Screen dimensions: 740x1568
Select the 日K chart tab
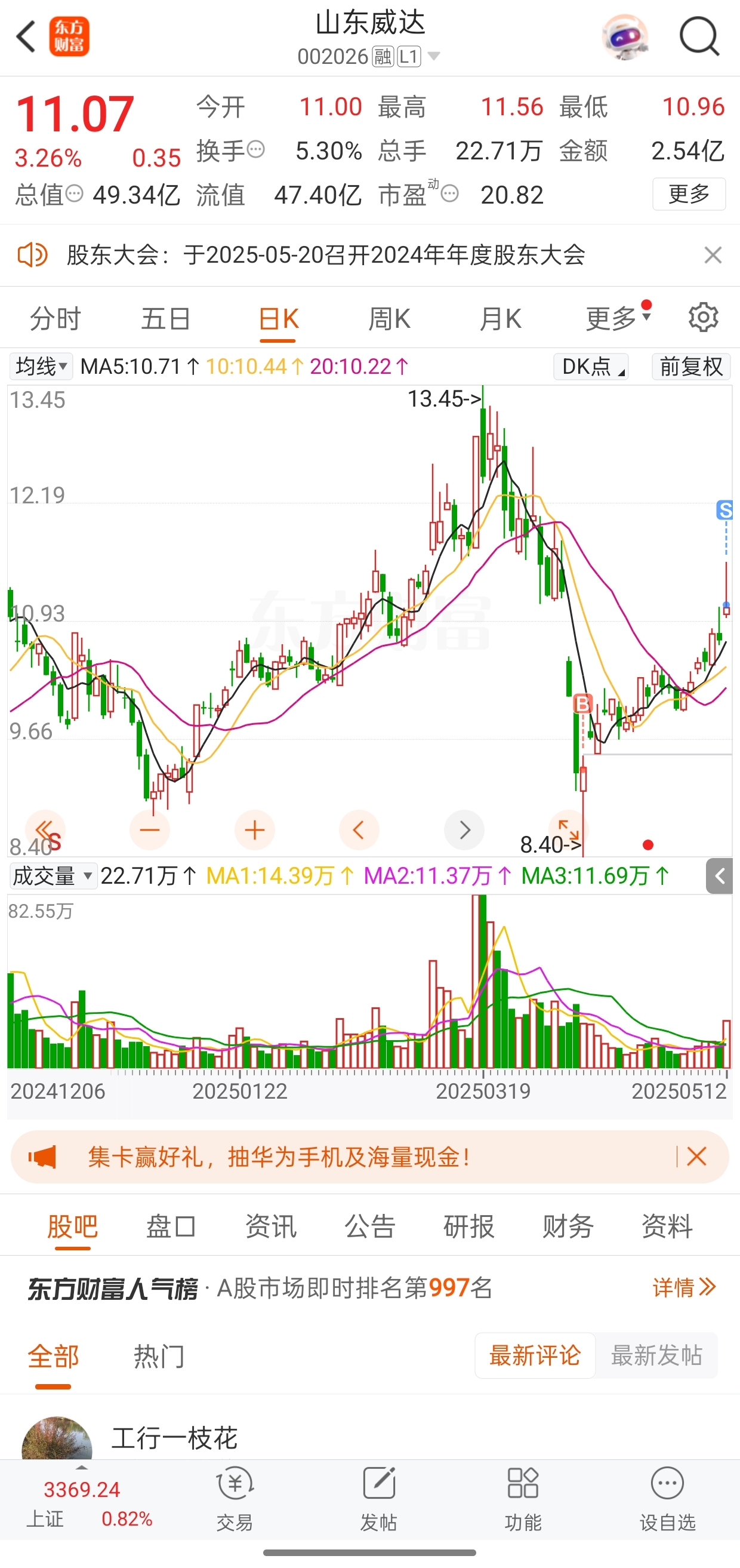[x=278, y=318]
